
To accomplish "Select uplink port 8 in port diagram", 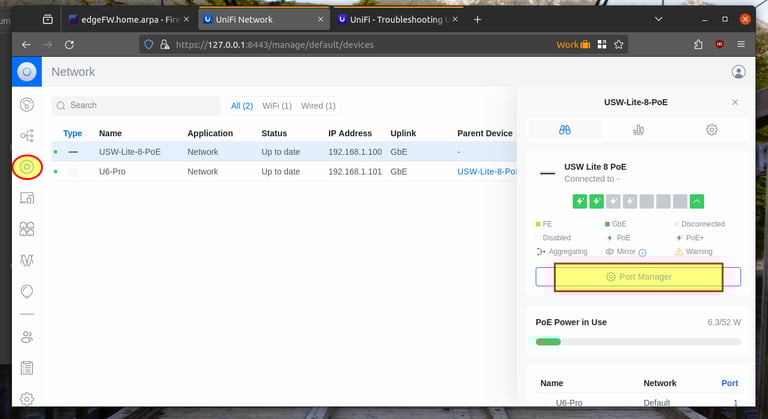I will coord(696,201).
